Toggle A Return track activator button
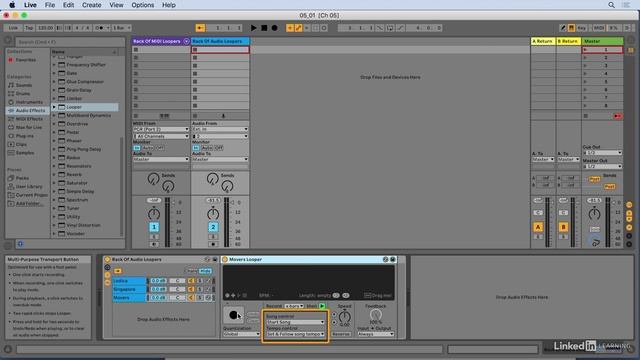 pos(538,227)
